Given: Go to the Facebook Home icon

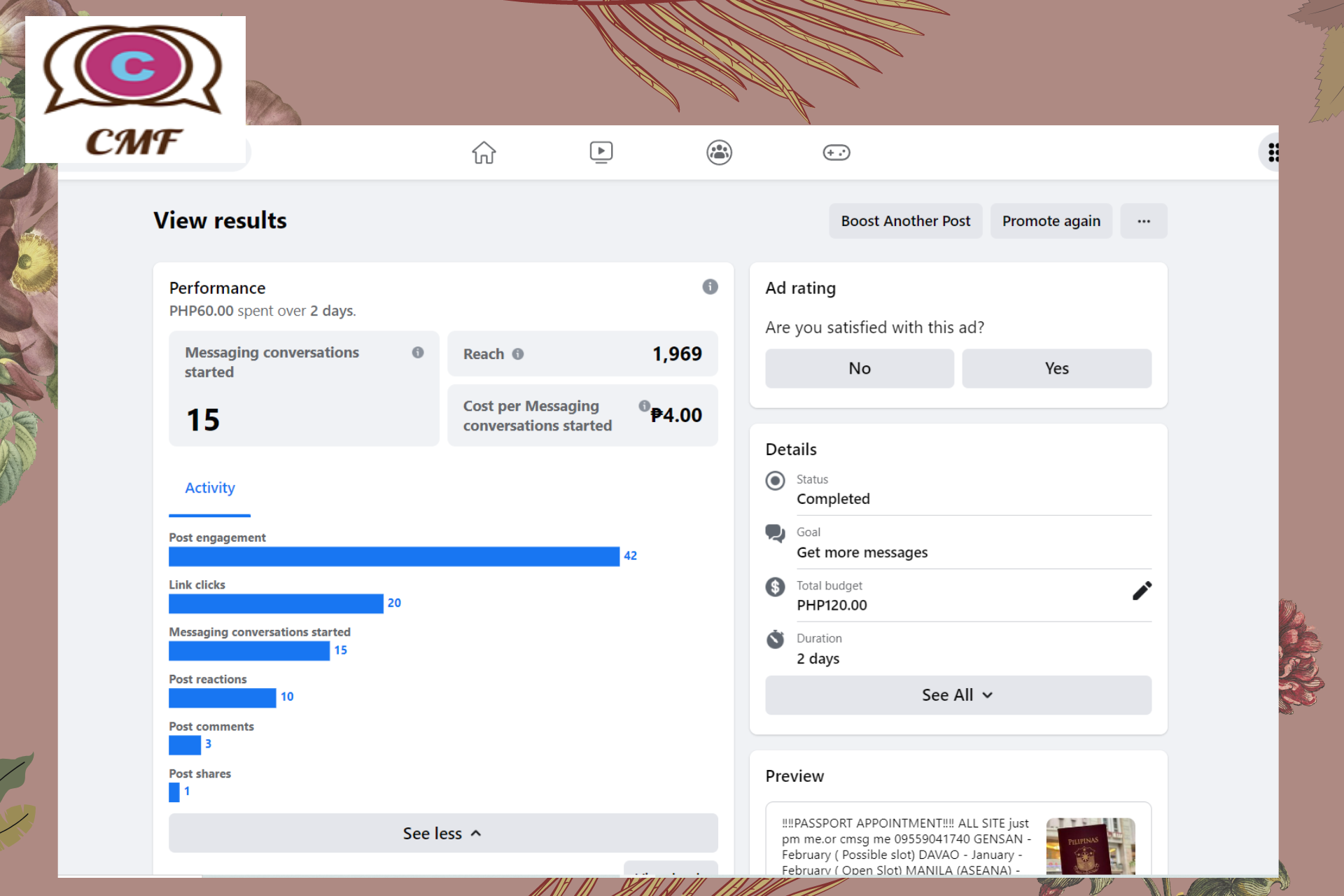Looking at the screenshot, I should click(484, 152).
